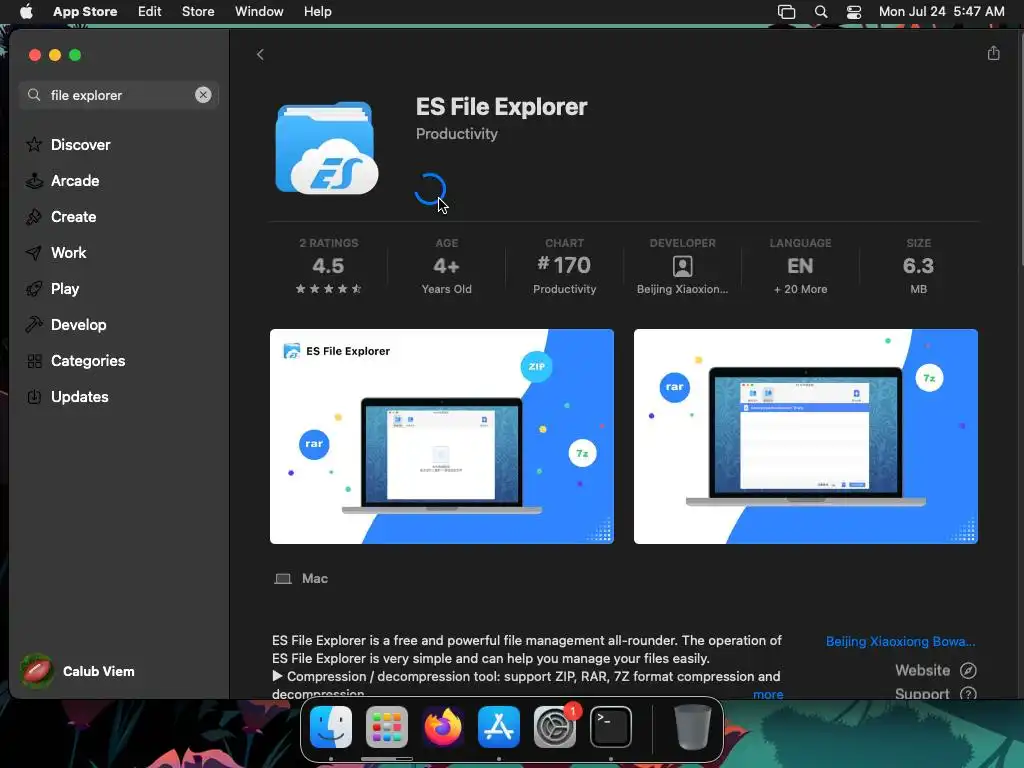Click the ES File Explorer app icon

pos(327,148)
